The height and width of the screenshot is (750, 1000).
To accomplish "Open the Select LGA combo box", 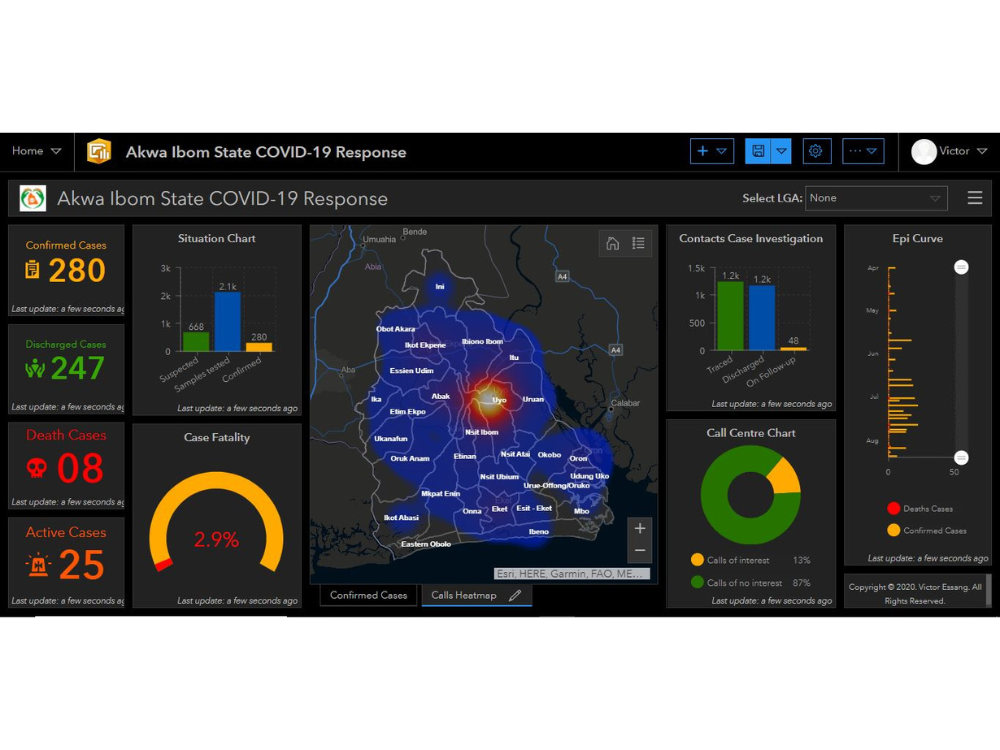I will [x=876, y=198].
